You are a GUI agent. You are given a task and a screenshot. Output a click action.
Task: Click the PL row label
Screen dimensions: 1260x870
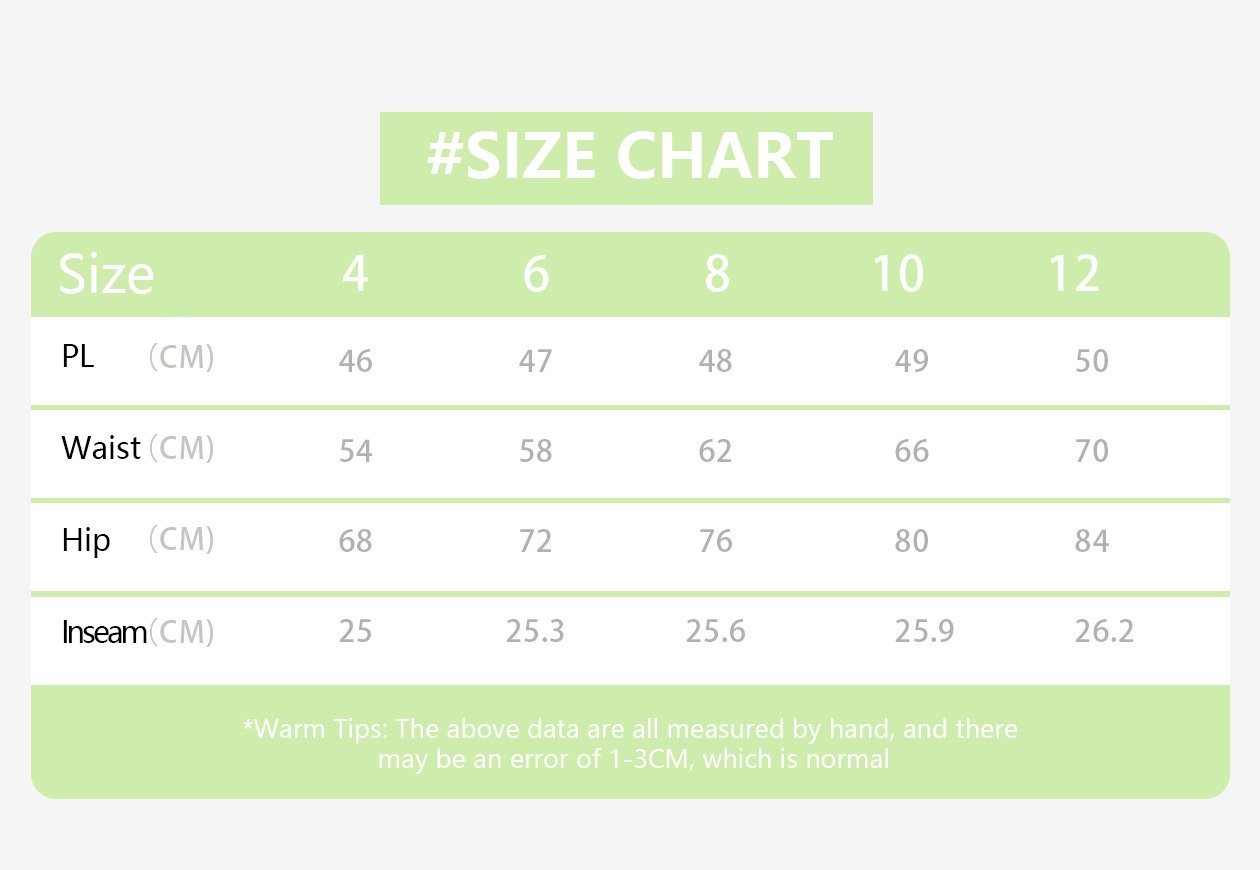coord(78,357)
